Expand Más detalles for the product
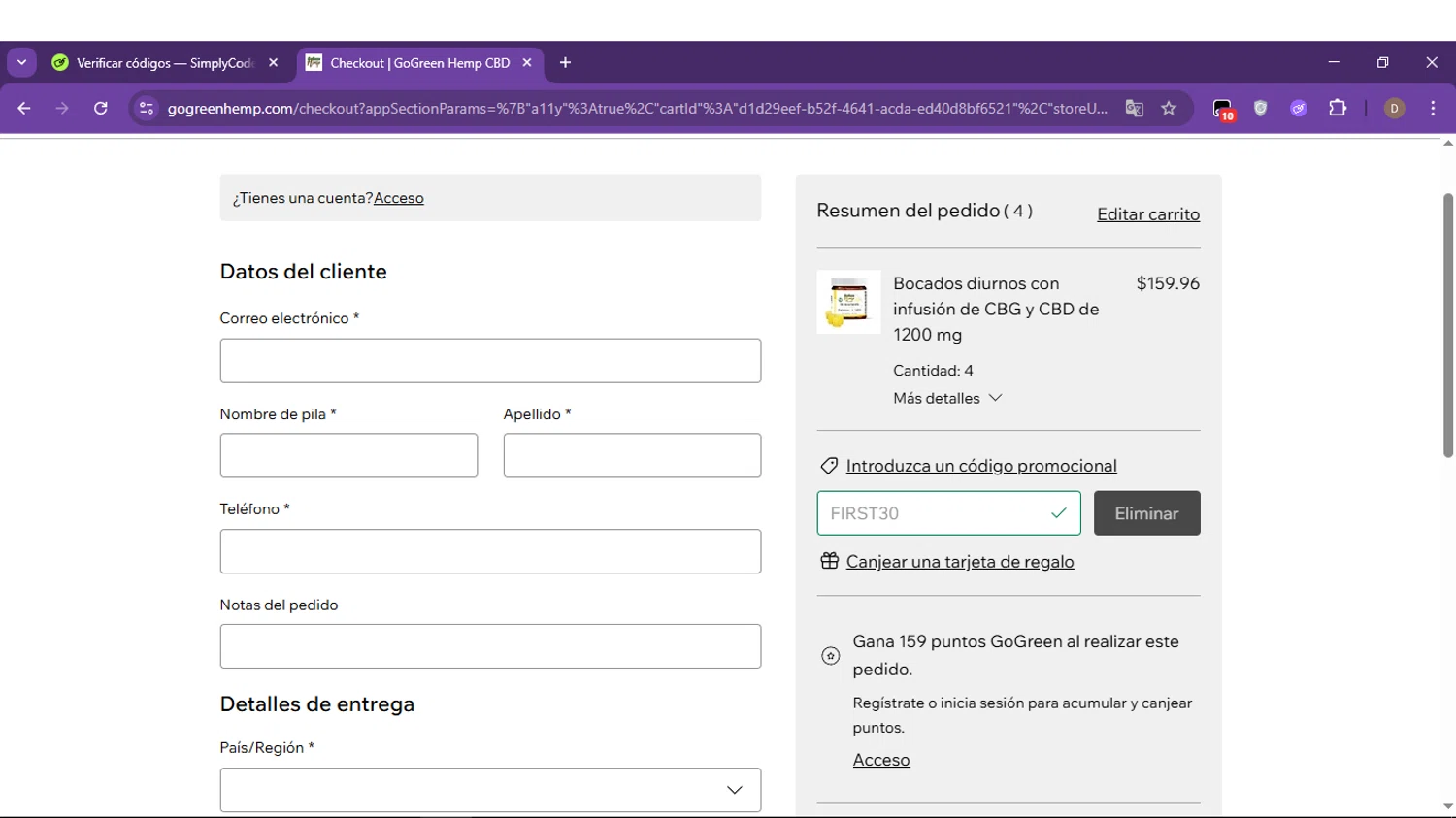Image resolution: width=1456 pixels, height=818 pixels. (x=947, y=398)
